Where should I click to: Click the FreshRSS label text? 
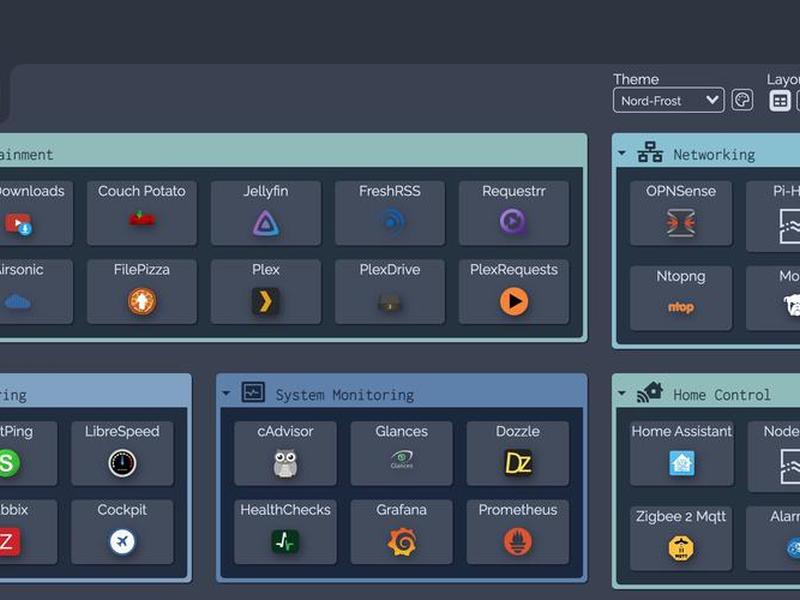coord(390,191)
